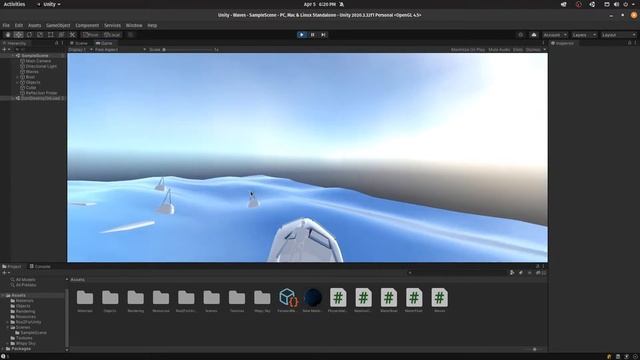Collapse the SampleScene hierarchy node
This screenshot has height=360, width=640.
13,56
